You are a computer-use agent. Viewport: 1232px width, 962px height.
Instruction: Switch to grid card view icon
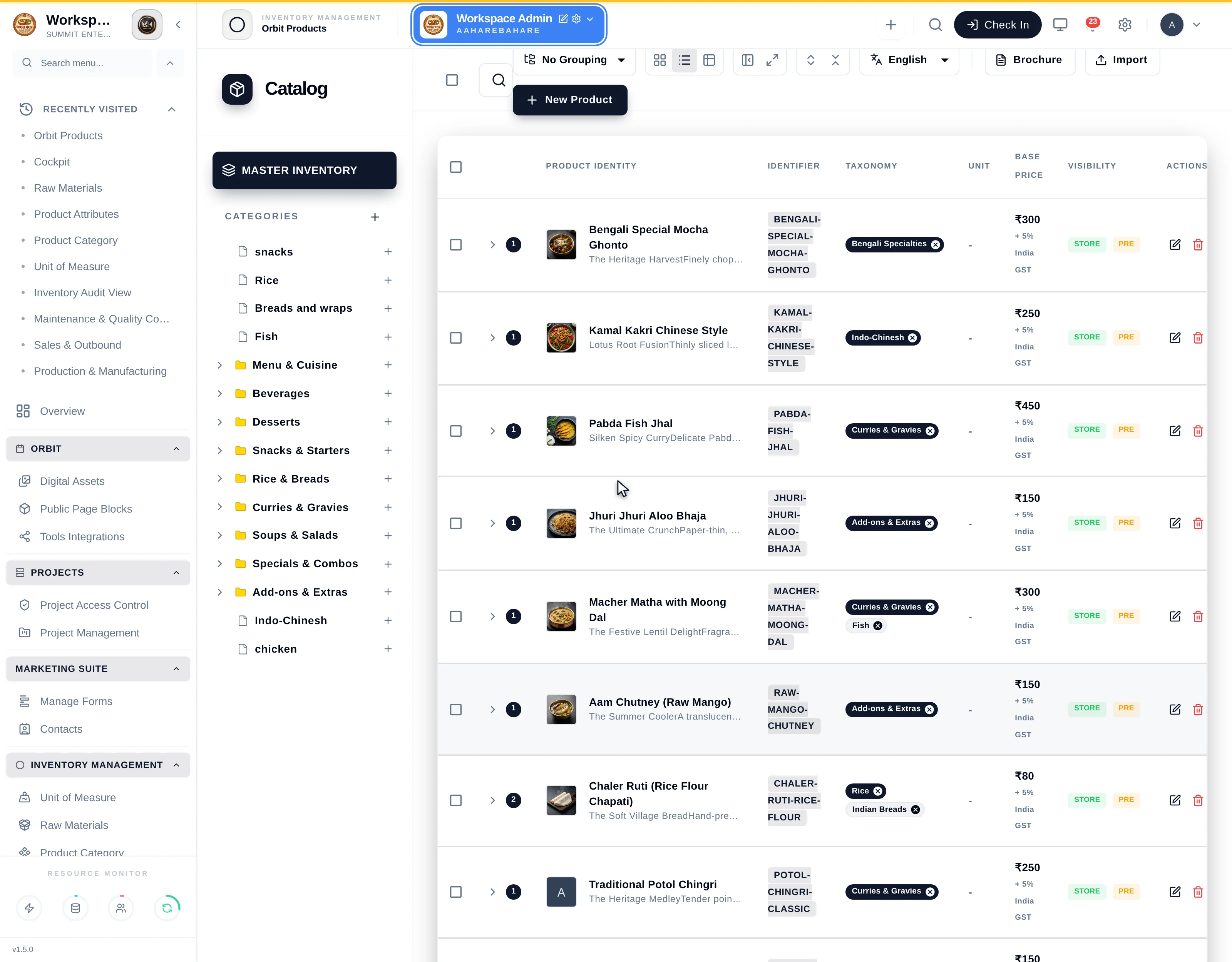click(x=660, y=60)
